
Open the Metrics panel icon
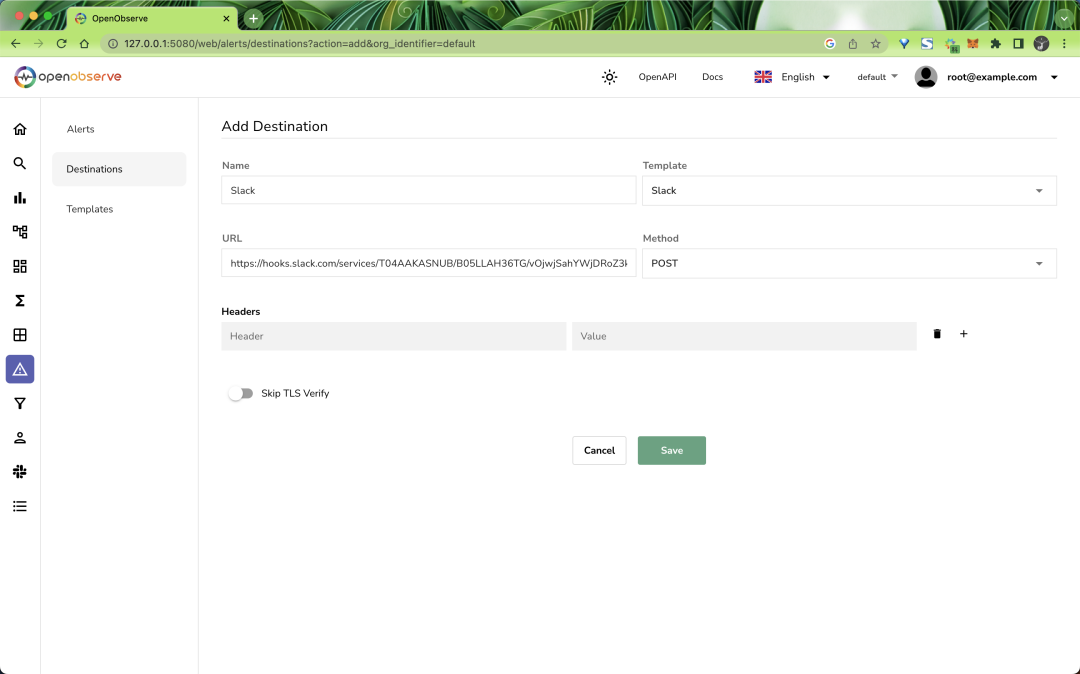pyautogui.click(x=20, y=197)
